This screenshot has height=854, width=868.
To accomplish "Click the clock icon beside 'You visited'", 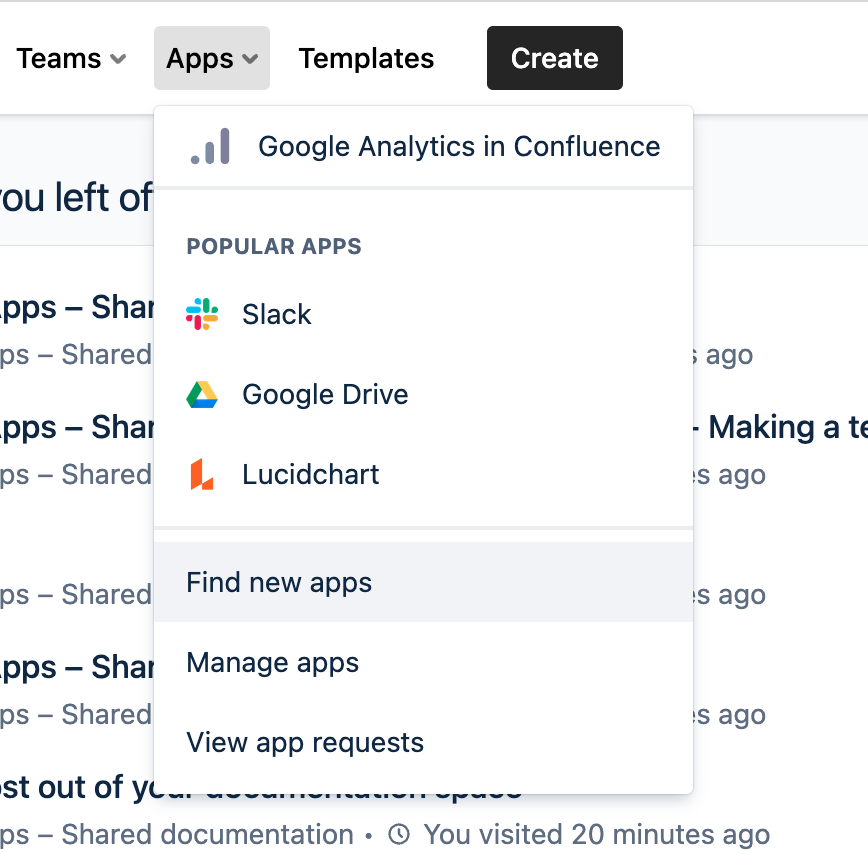I will pos(399,834).
